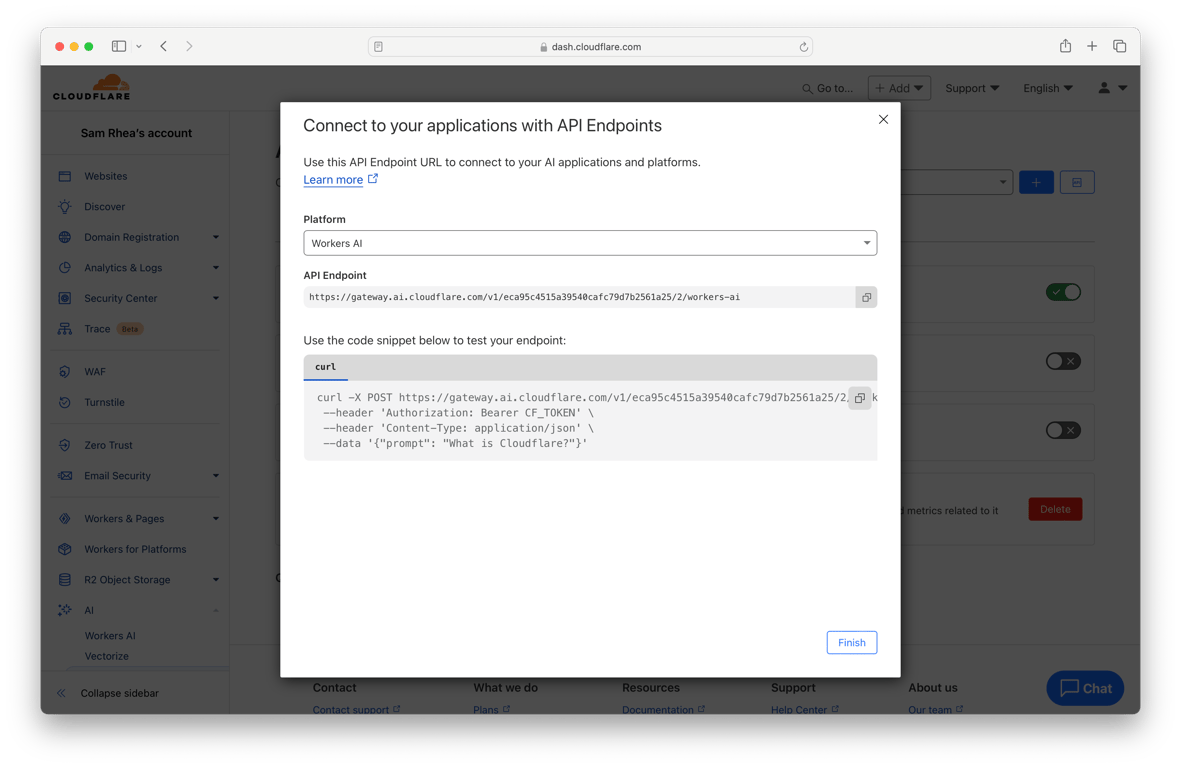The height and width of the screenshot is (768, 1181).
Task: Turn off the green enabled toggle
Action: pos(1063,292)
